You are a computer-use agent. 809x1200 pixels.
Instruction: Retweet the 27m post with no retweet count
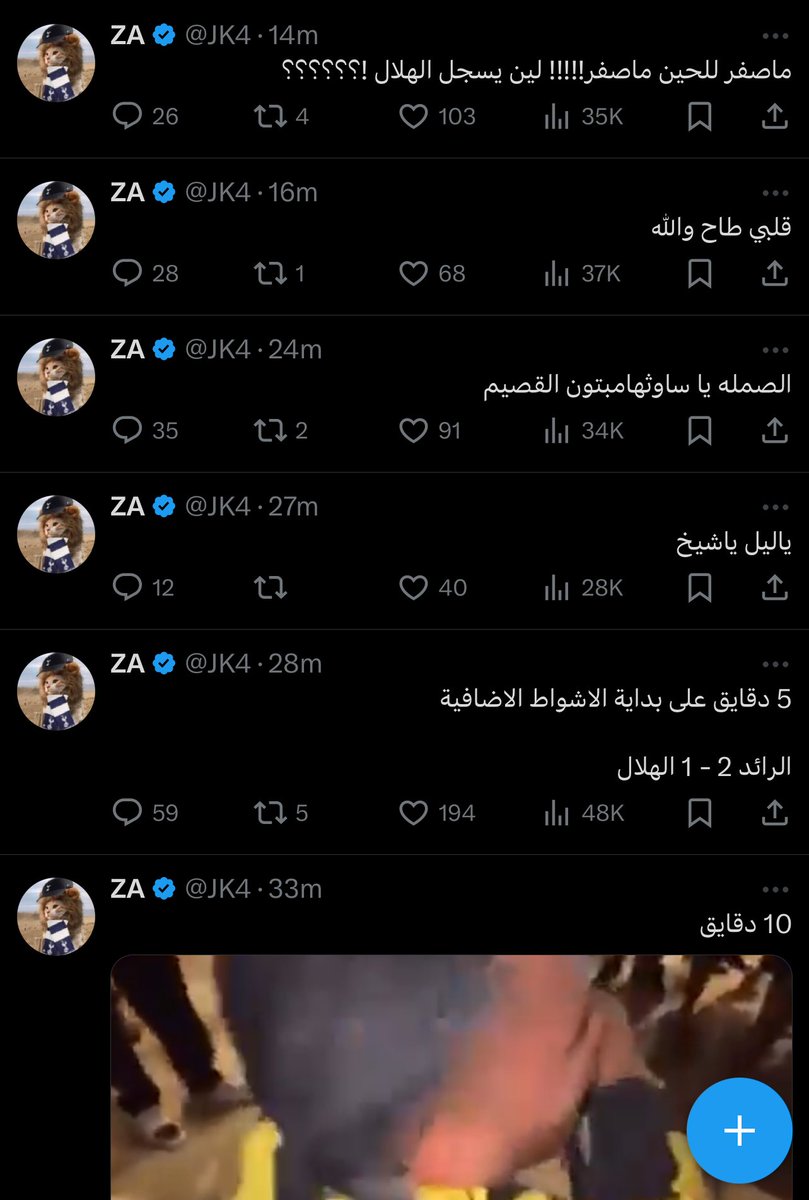click(270, 588)
